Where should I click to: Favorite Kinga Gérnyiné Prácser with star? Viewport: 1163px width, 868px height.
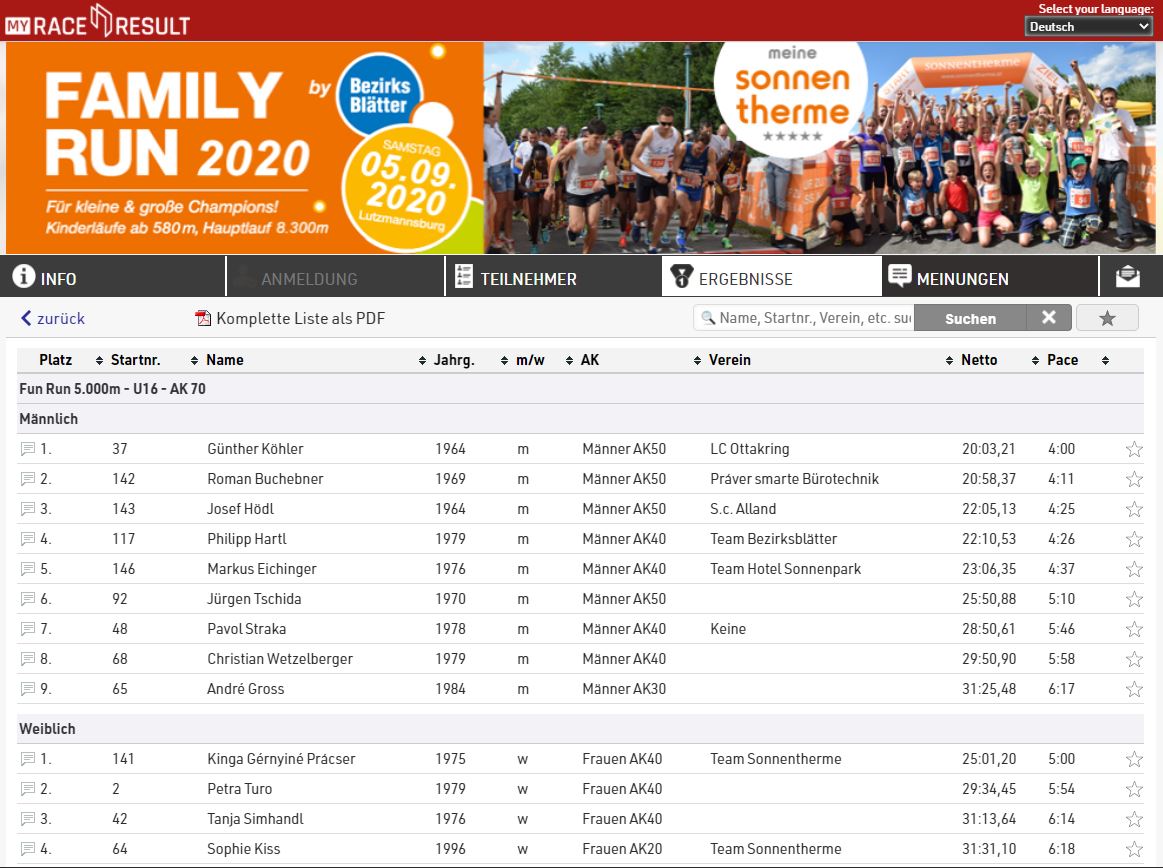(1134, 759)
